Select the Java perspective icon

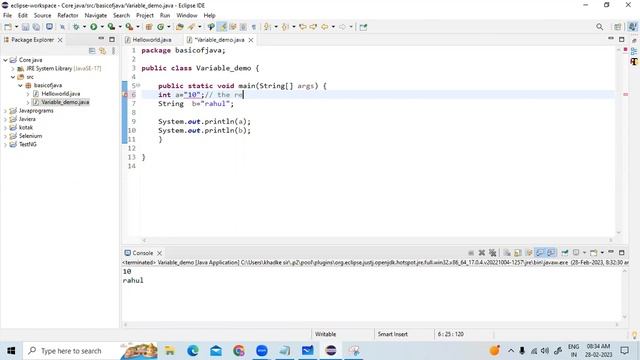632,27
